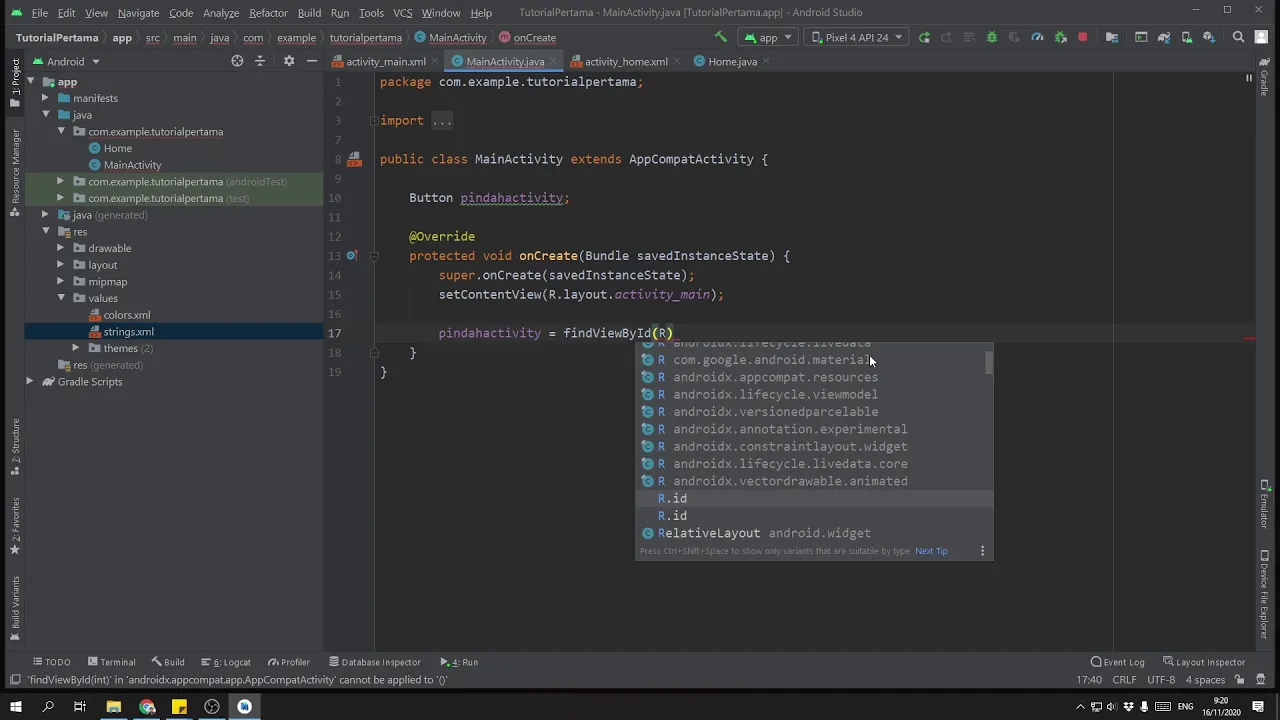
Task: Click the green Run app icon
Action: coord(924,37)
